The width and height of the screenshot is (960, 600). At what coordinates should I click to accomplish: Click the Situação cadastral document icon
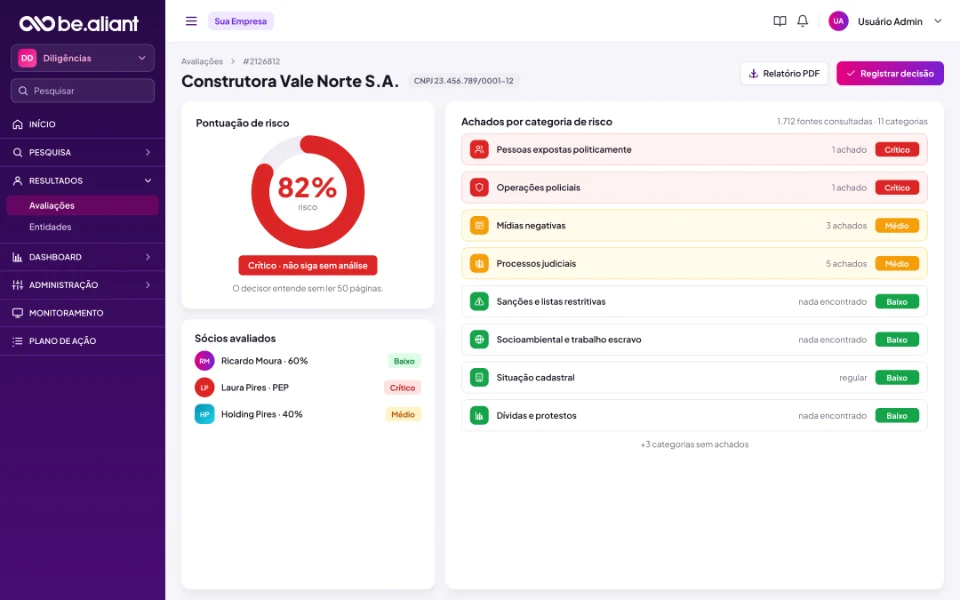pyautogui.click(x=479, y=377)
